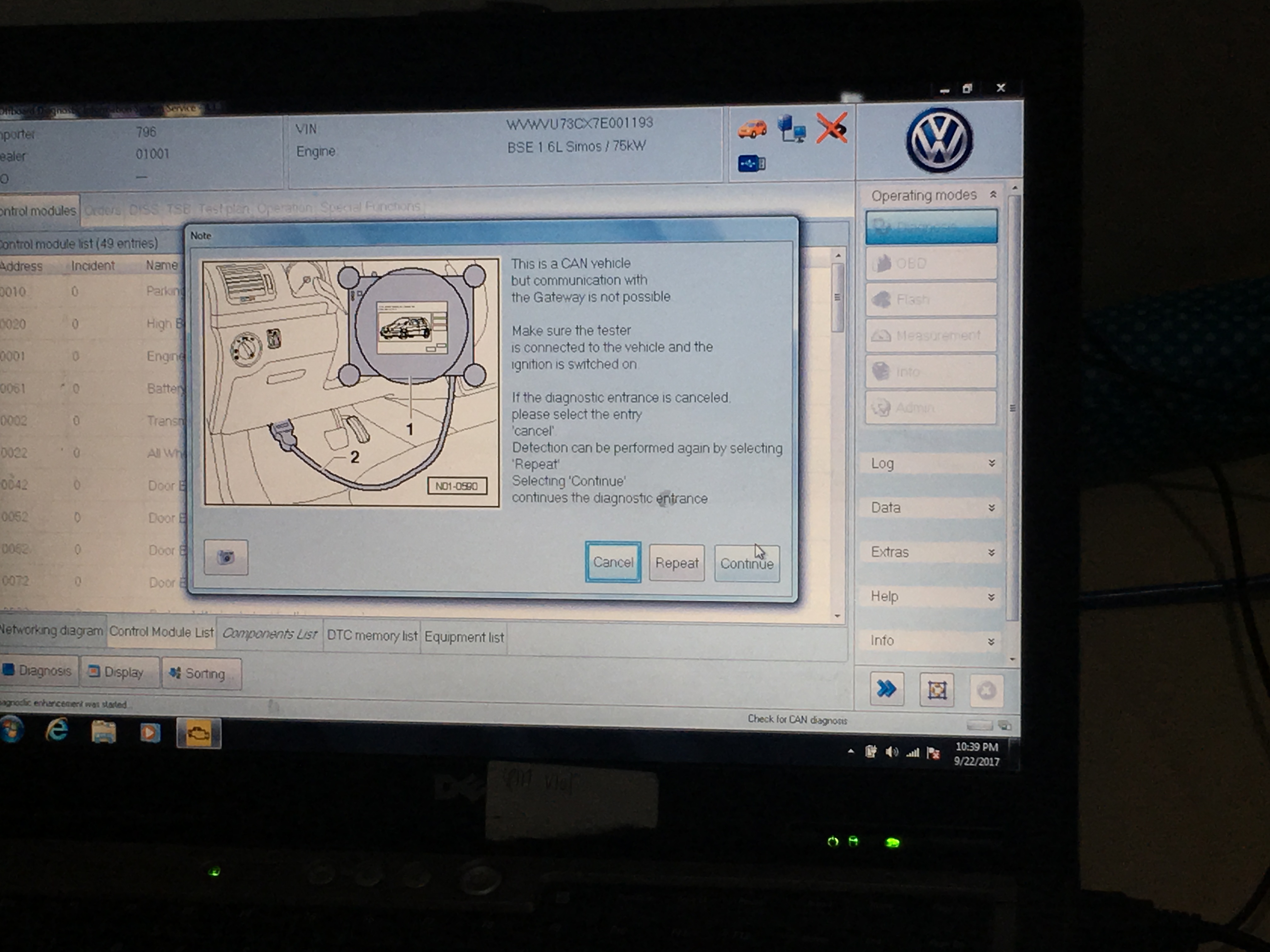Collapse the Operating modes panel
1270x952 pixels.
coord(993,195)
